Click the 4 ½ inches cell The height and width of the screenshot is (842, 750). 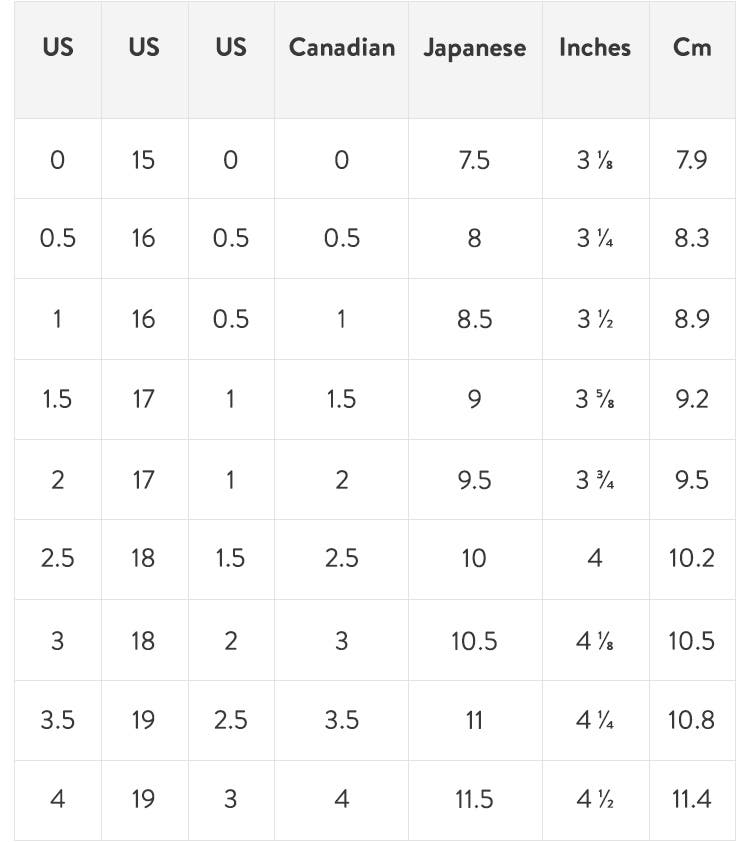pyautogui.click(x=595, y=799)
